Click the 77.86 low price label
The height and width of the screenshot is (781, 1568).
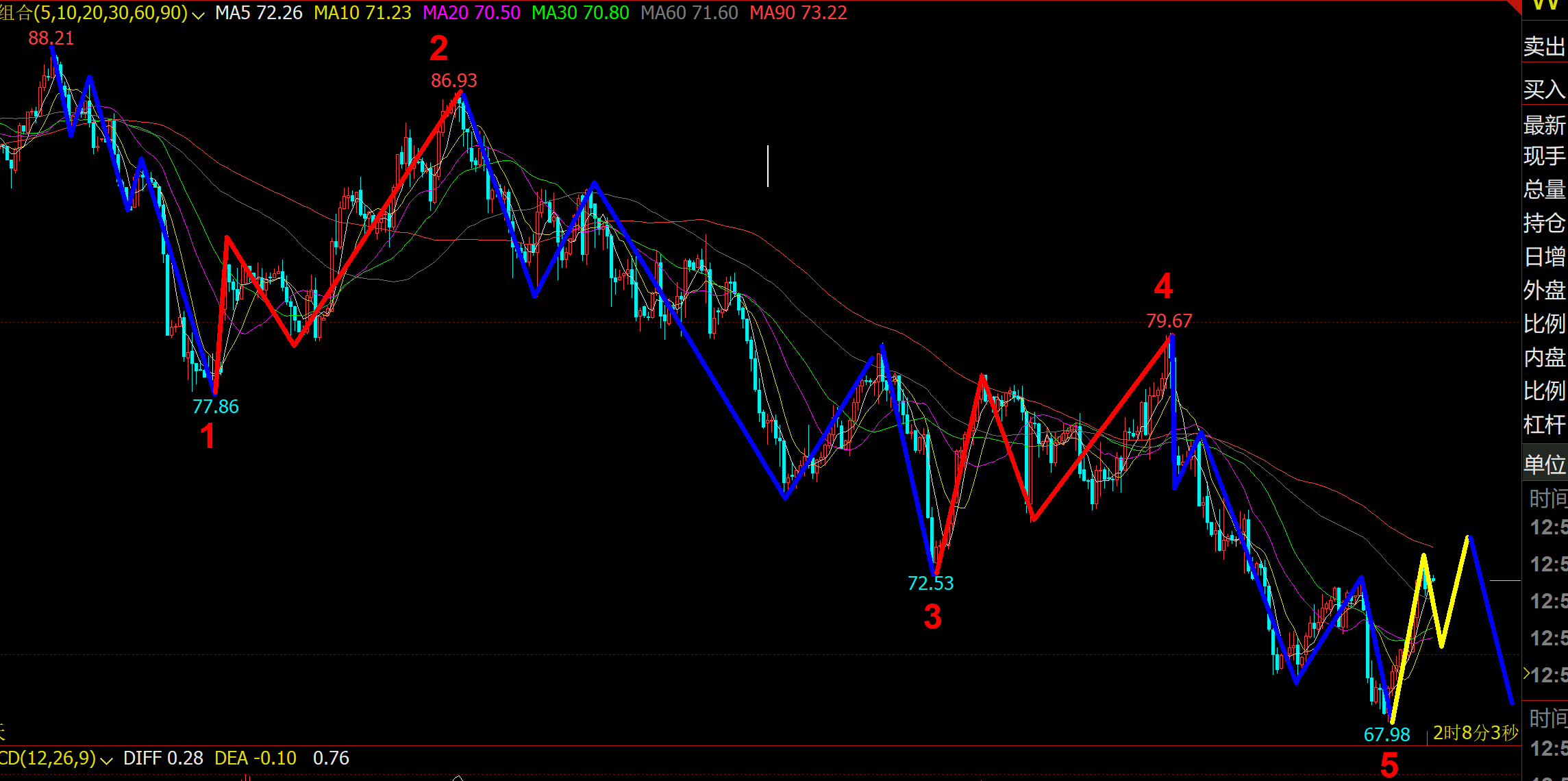point(215,406)
